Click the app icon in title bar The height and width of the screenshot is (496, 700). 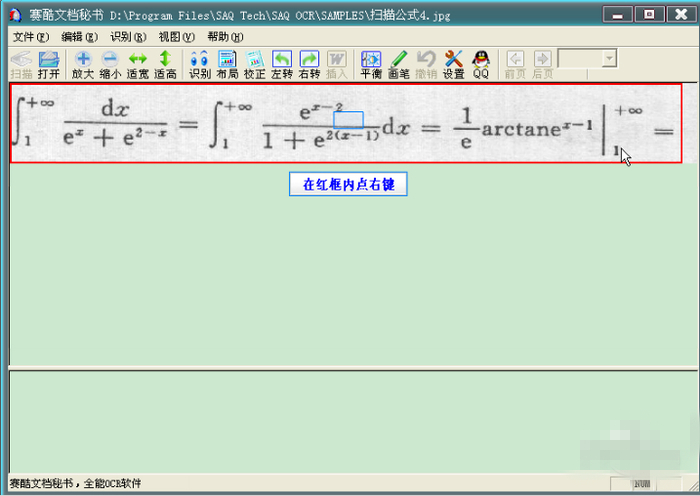pyautogui.click(x=16, y=15)
